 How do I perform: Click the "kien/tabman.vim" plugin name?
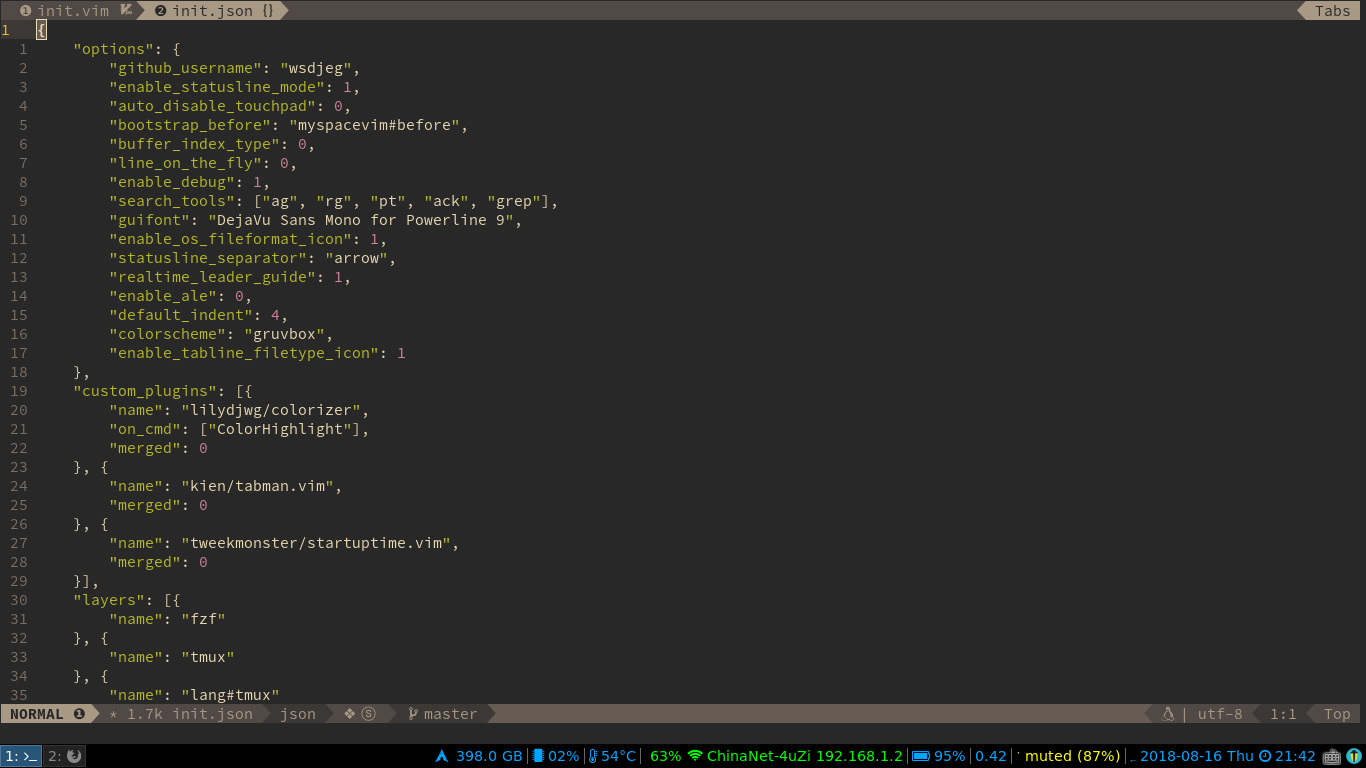coord(257,486)
